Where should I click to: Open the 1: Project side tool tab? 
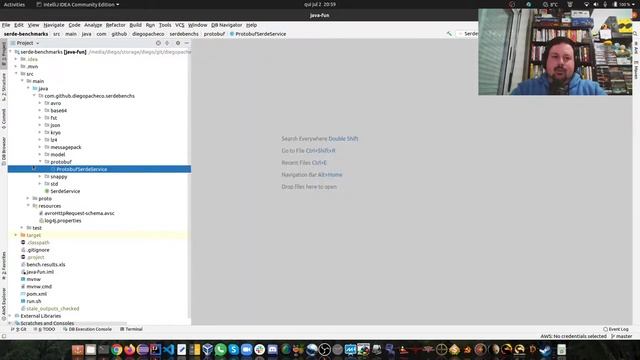point(4,54)
